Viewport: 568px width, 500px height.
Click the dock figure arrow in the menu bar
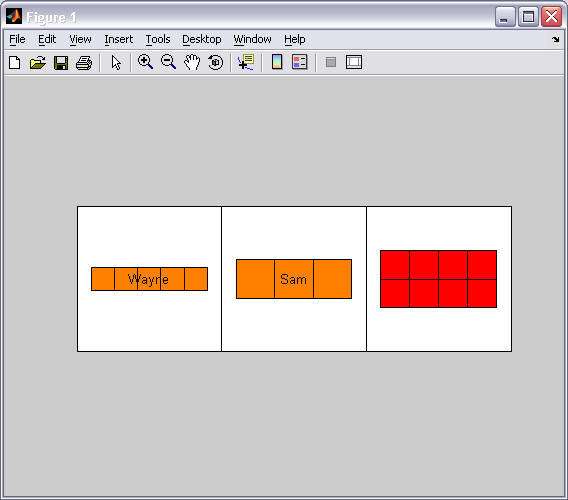pyautogui.click(x=556, y=39)
